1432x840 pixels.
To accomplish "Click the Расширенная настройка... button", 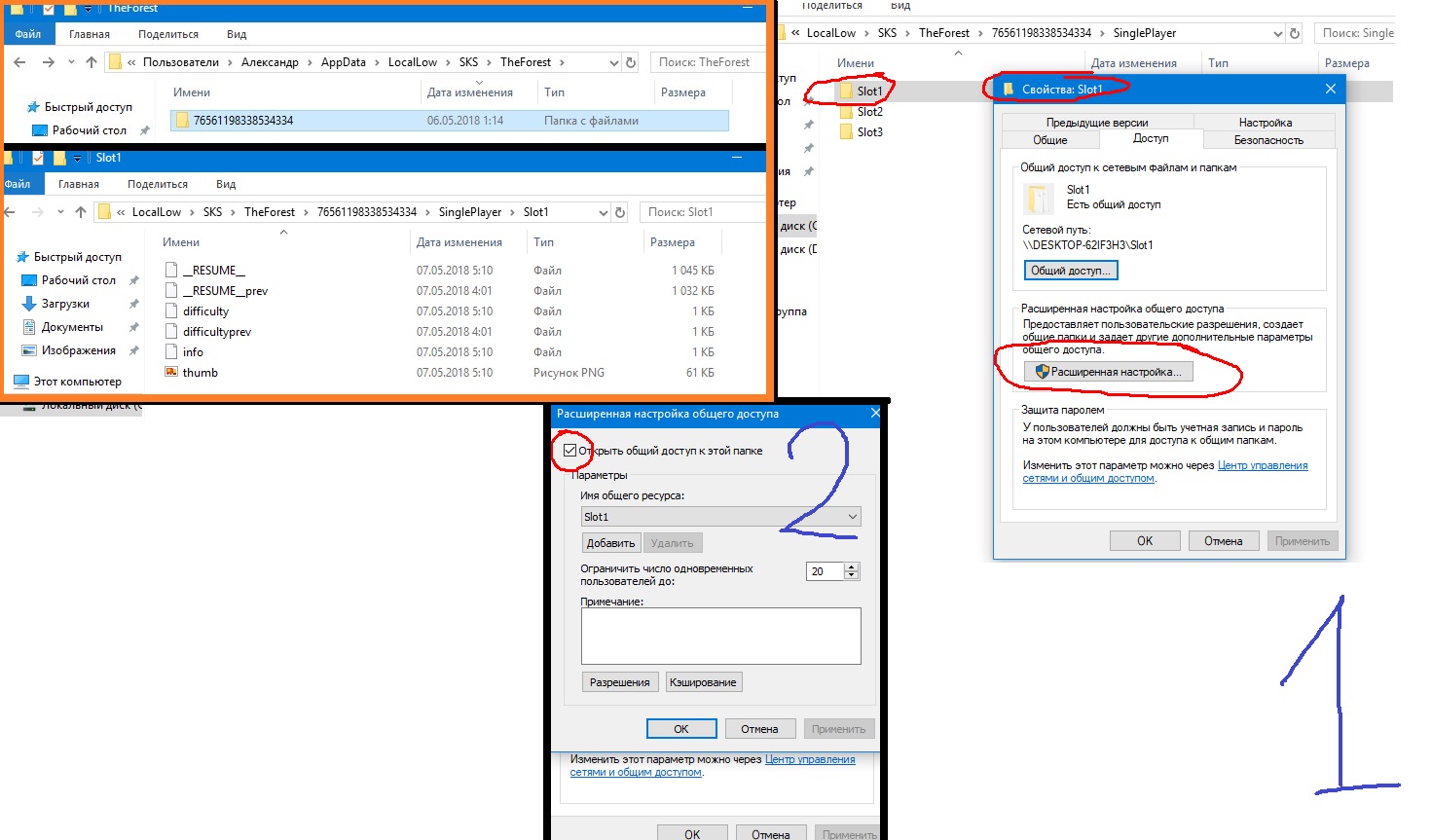I will click(1108, 372).
